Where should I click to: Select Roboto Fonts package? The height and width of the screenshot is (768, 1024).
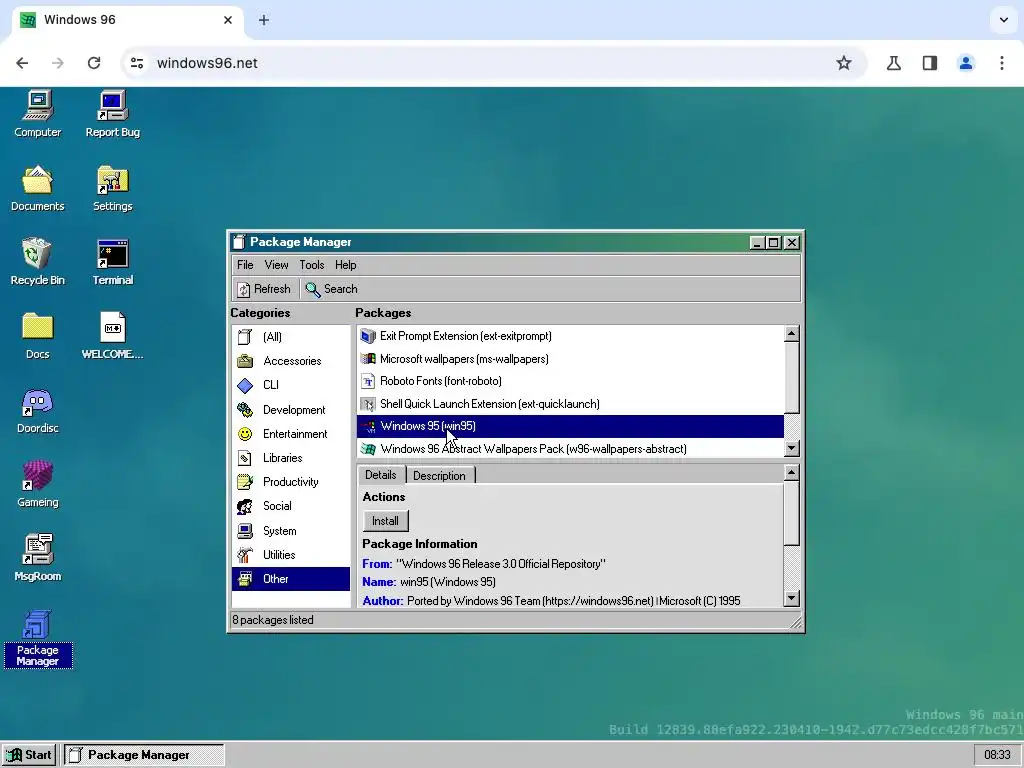click(x=570, y=381)
